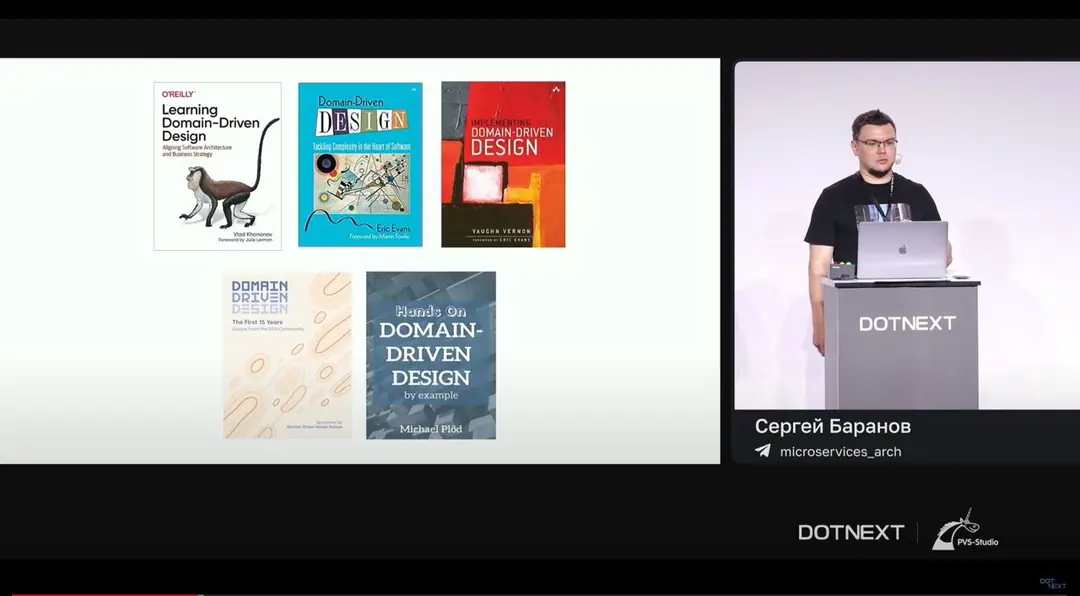This screenshot has width=1080, height=596.
Task: Click the 'Michael Plöd' author name
Action: click(431, 429)
